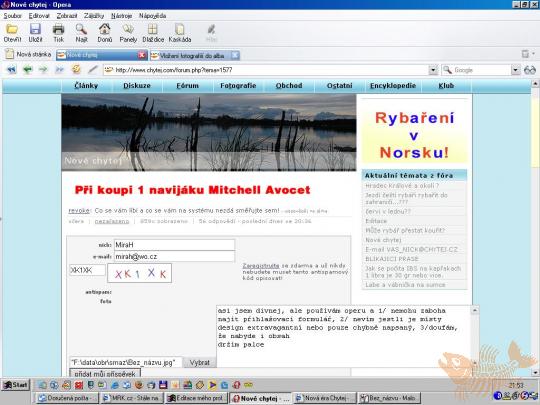Image resolution: width=540 pixels, height=405 pixels.
Task: Click the Otevřít folder icon
Action: (12, 30)
